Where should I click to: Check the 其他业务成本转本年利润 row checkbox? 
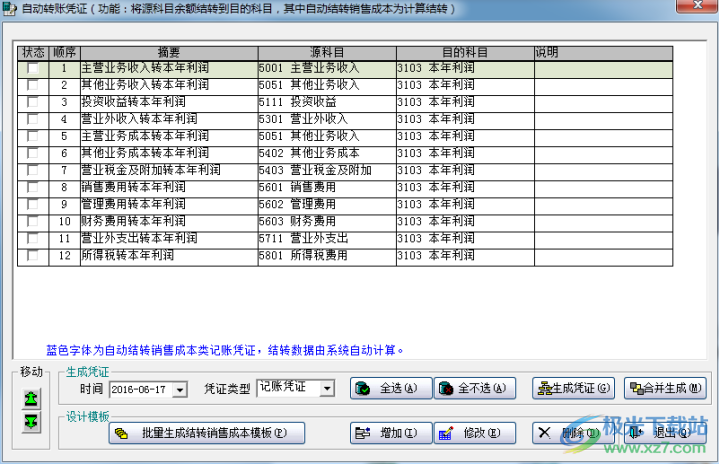[x=33, y=153]
